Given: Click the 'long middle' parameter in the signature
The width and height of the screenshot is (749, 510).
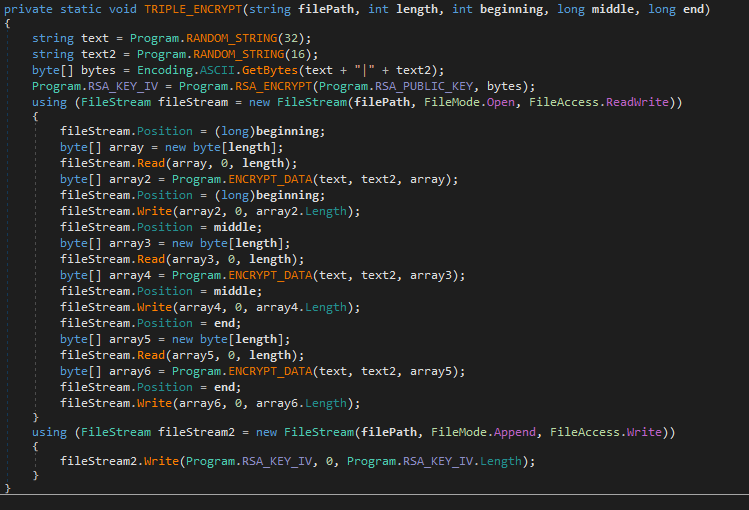Looking at the screenshot, I should click(x=613, y=9).
